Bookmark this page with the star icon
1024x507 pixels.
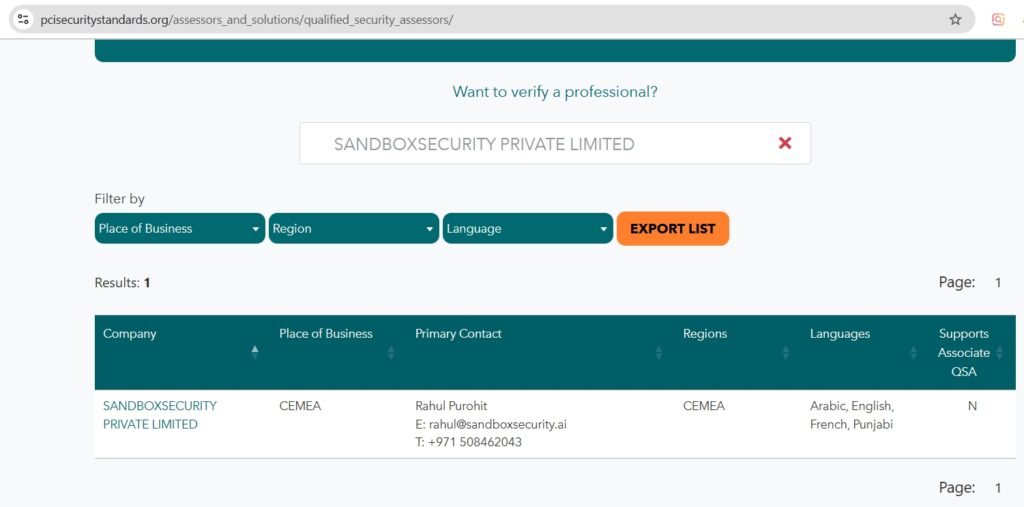[955, 19]
